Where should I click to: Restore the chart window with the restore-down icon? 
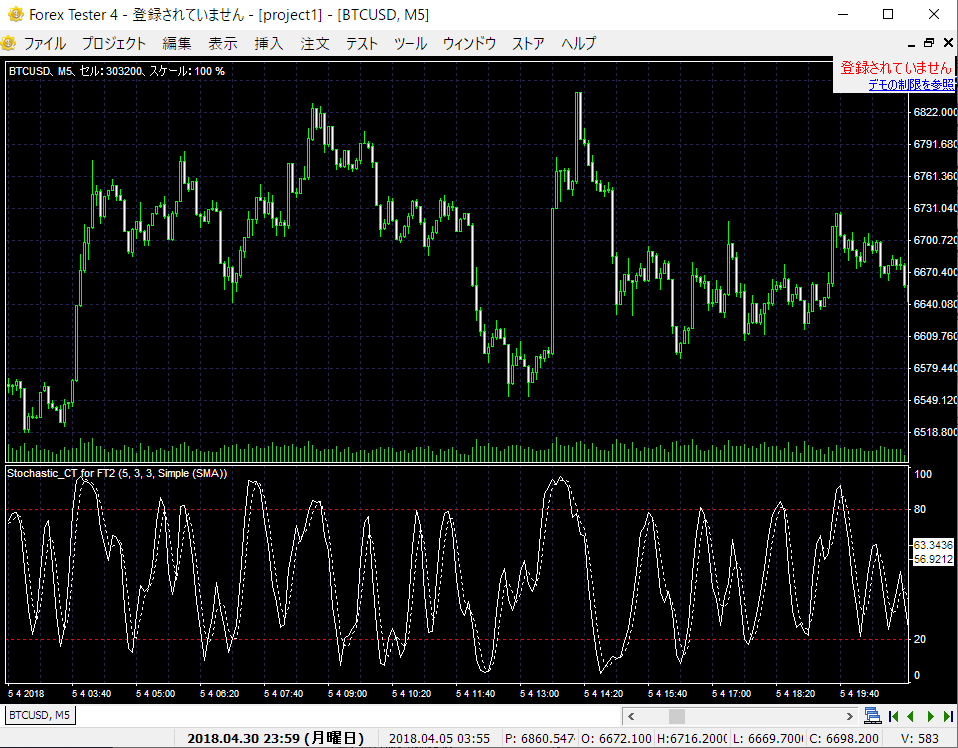coord(929,43)
